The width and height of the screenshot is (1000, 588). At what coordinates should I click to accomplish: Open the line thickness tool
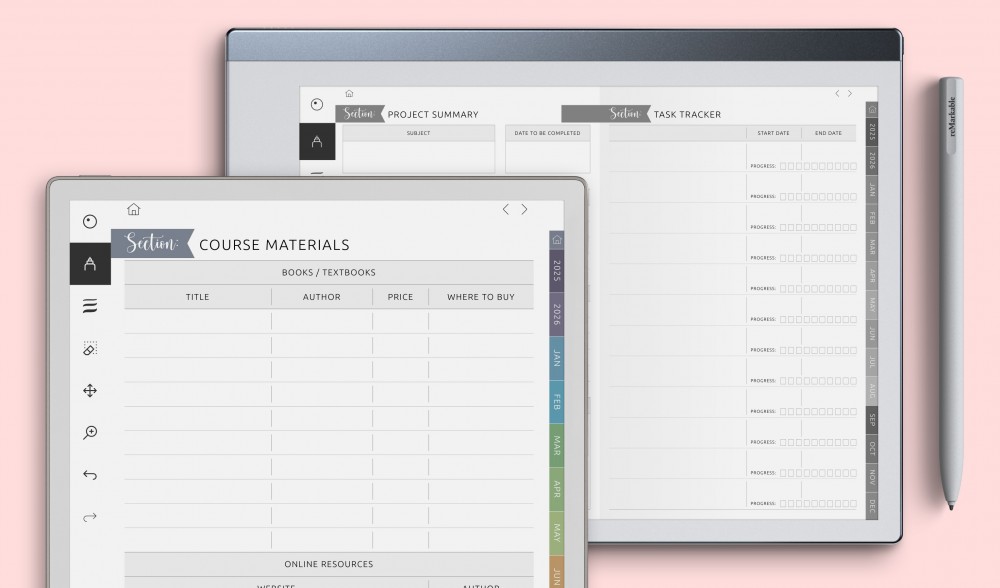[89, 306]
